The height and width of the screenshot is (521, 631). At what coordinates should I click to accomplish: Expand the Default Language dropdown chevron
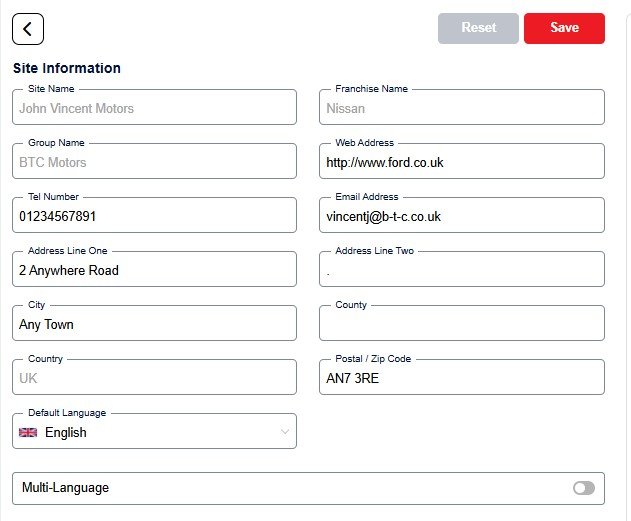pos(285,432)
